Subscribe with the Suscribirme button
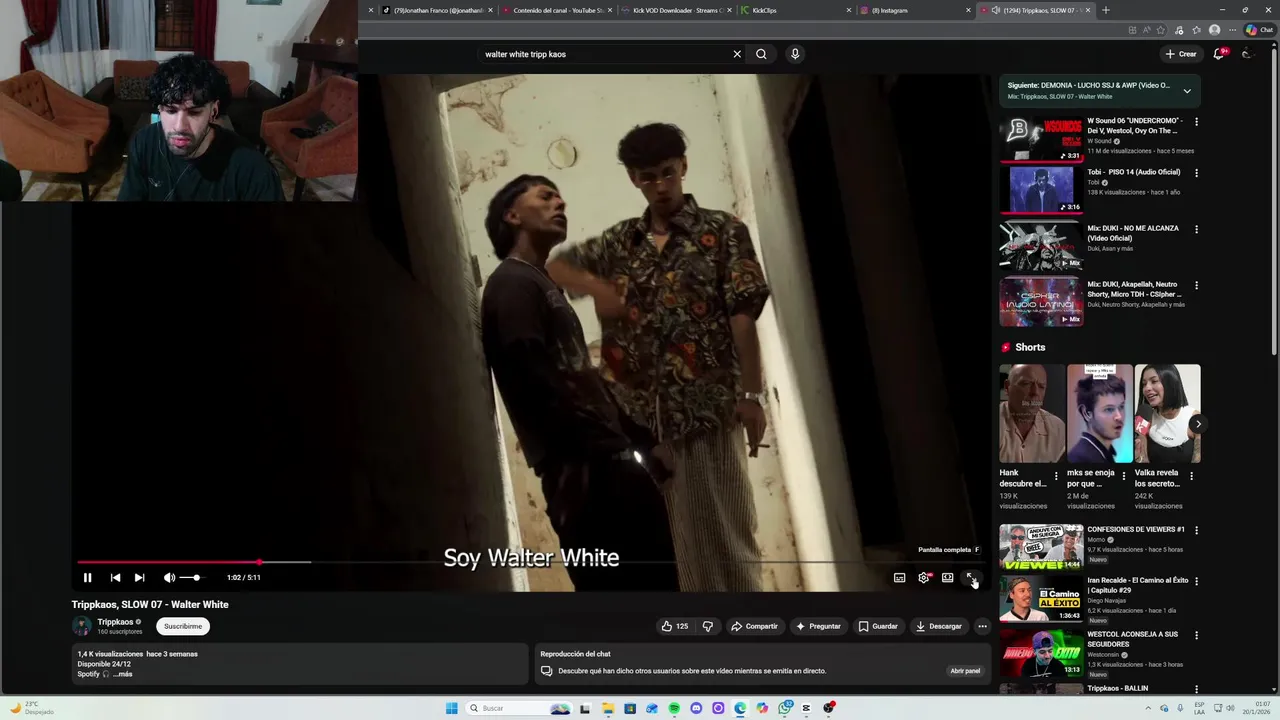Viewport: 1280px width, 720px height. (x=183, y=626)
